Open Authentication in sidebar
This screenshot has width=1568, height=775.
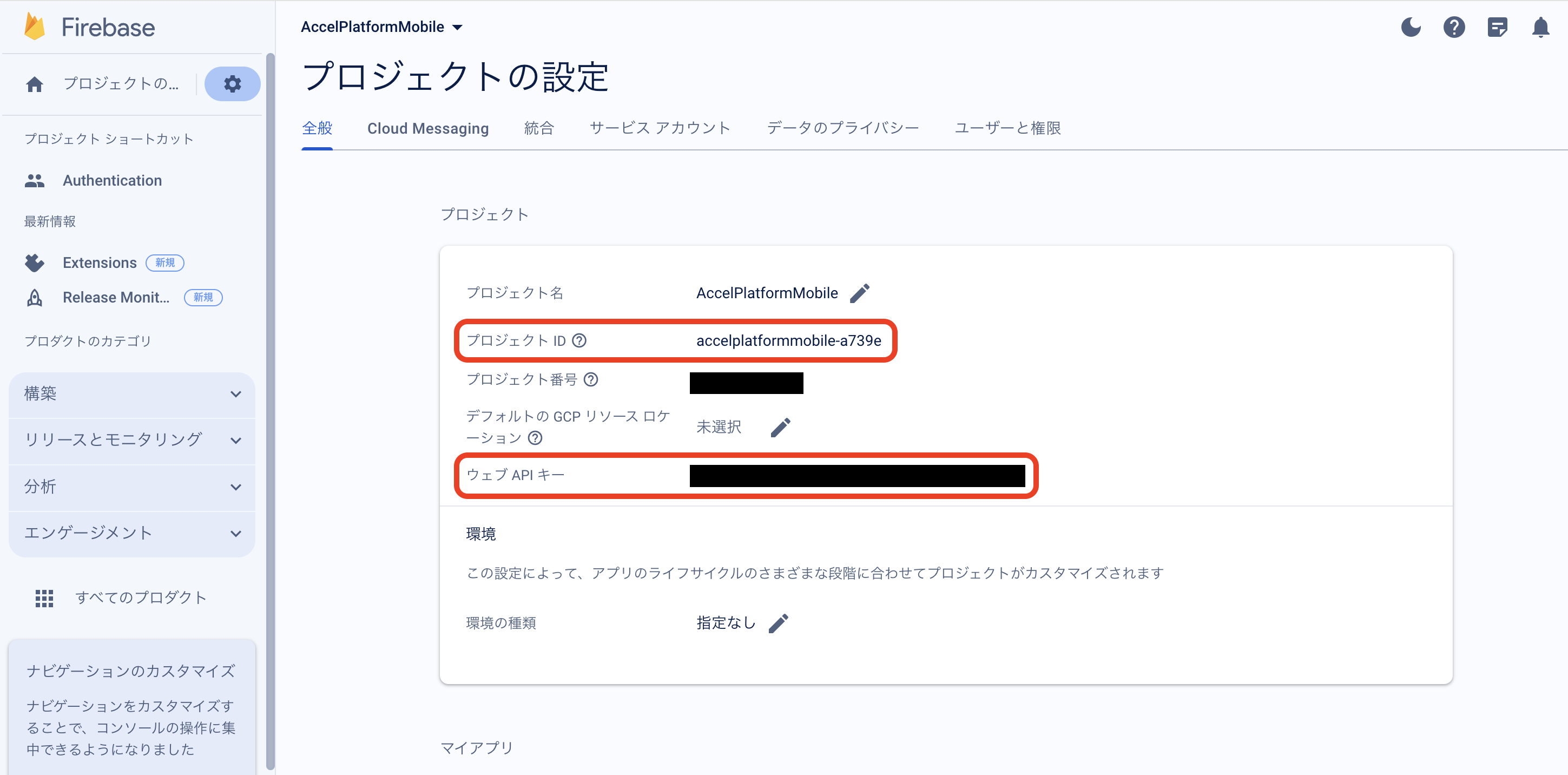[112, 180]
